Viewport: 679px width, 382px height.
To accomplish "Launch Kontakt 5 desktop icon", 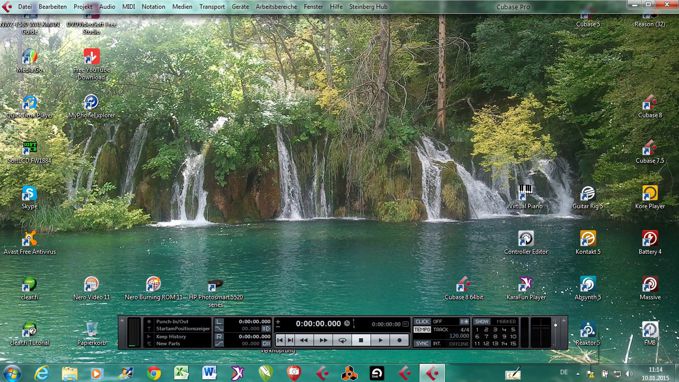I will pyautogui.click(x=588, y=243).
